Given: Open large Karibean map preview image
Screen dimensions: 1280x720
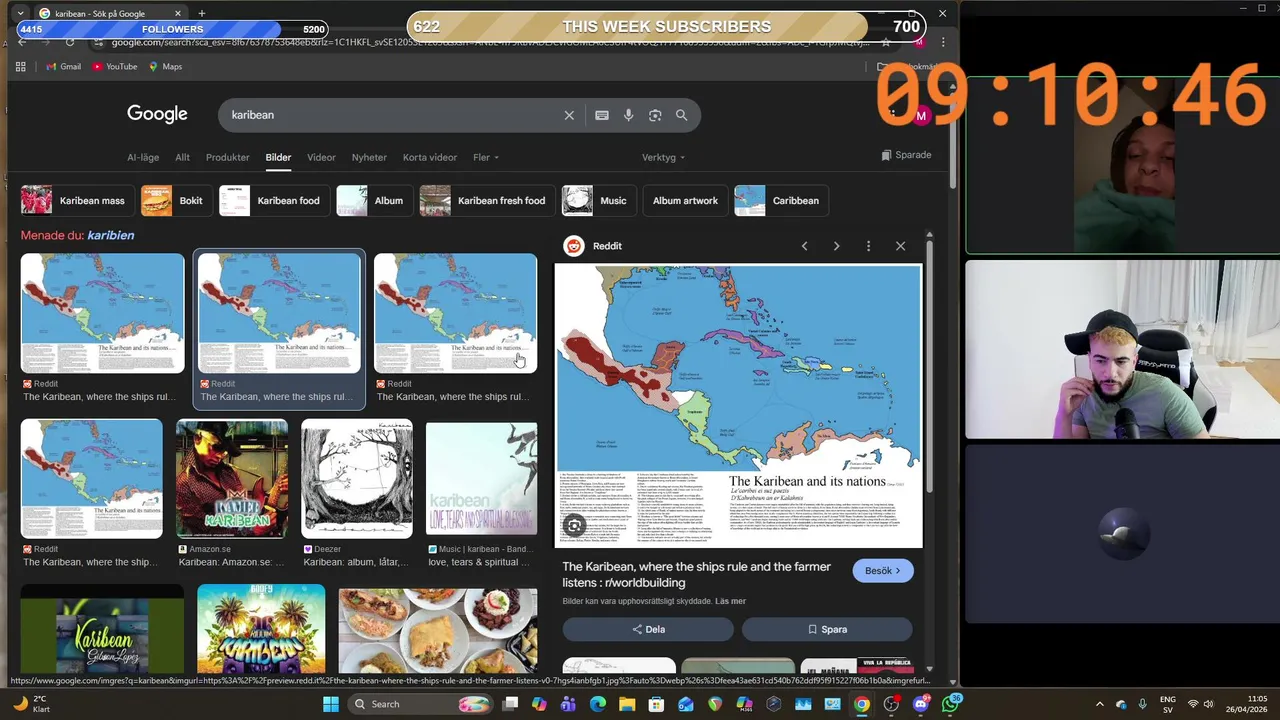Looking at the screenshot, I should coord(738,405).
